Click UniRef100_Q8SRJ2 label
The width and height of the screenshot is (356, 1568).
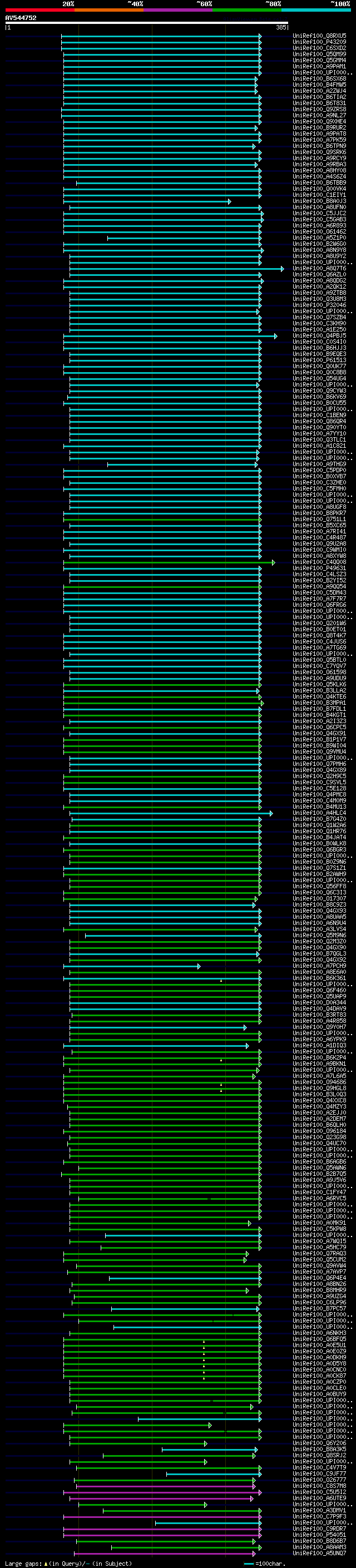point(319,1456)
